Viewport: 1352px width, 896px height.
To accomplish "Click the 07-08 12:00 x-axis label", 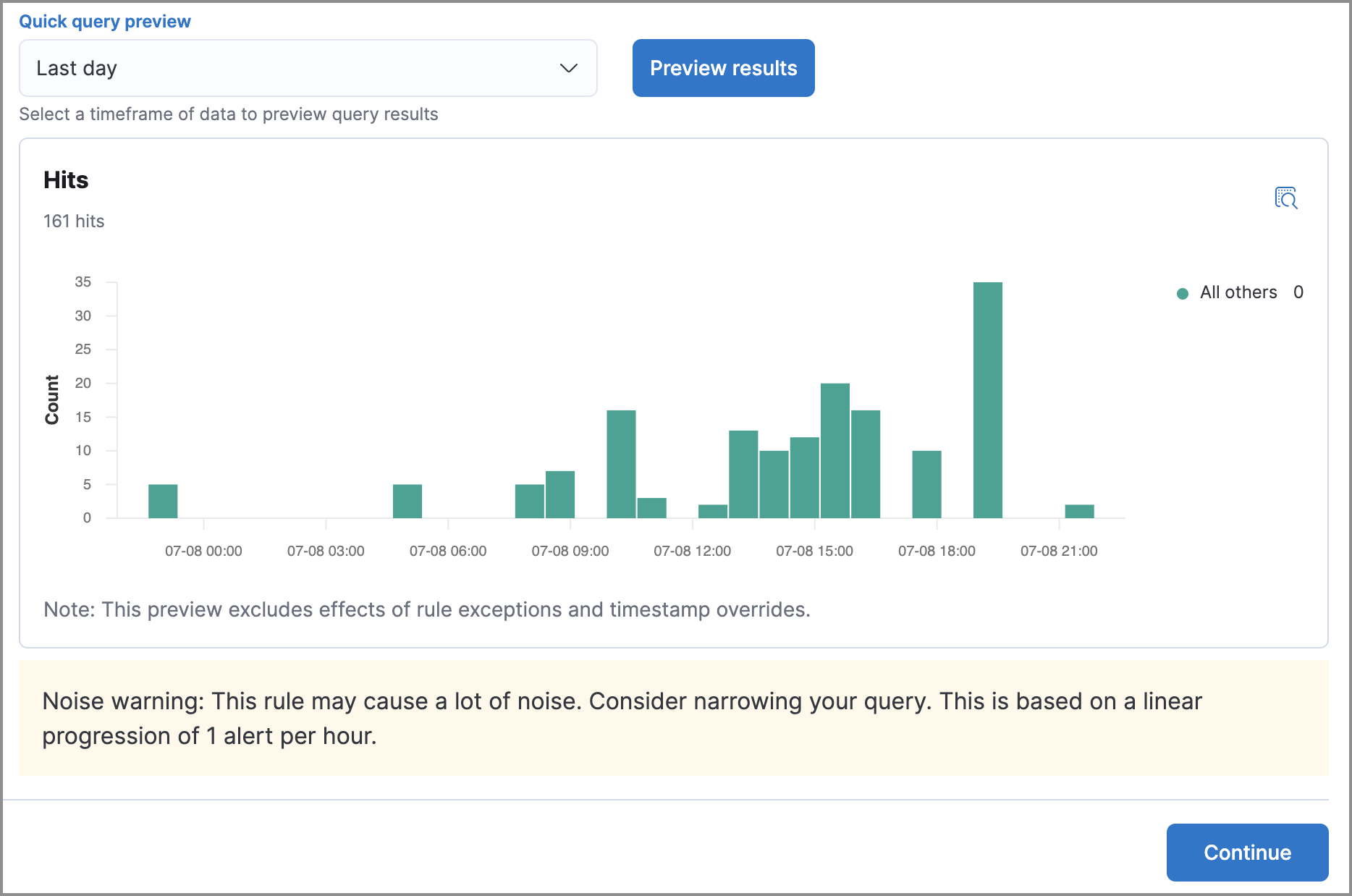I will tap(692, 551).
